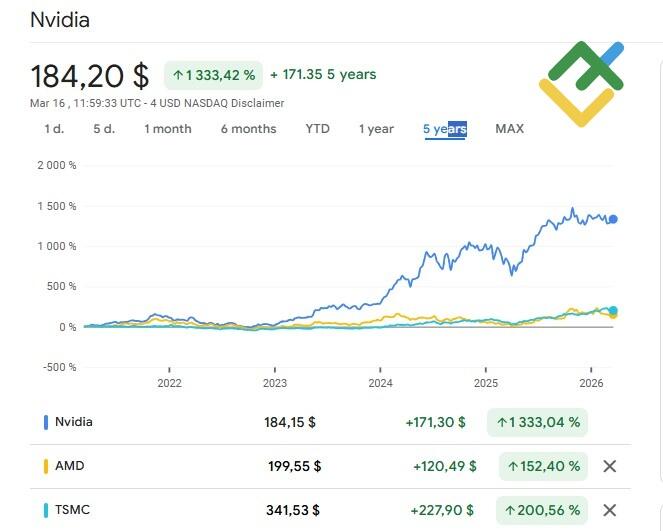This screenshot has width=663, height=531.
Task: Click TSMC price 341,53 $
Action: click(x=293, y=510)
